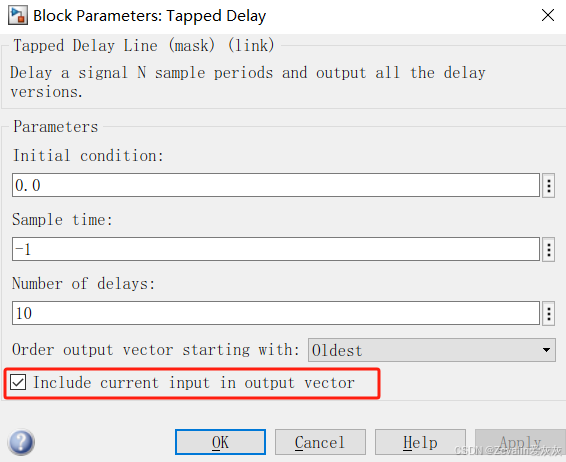Open the three-dot menu beside Sample time

point(548,249)
